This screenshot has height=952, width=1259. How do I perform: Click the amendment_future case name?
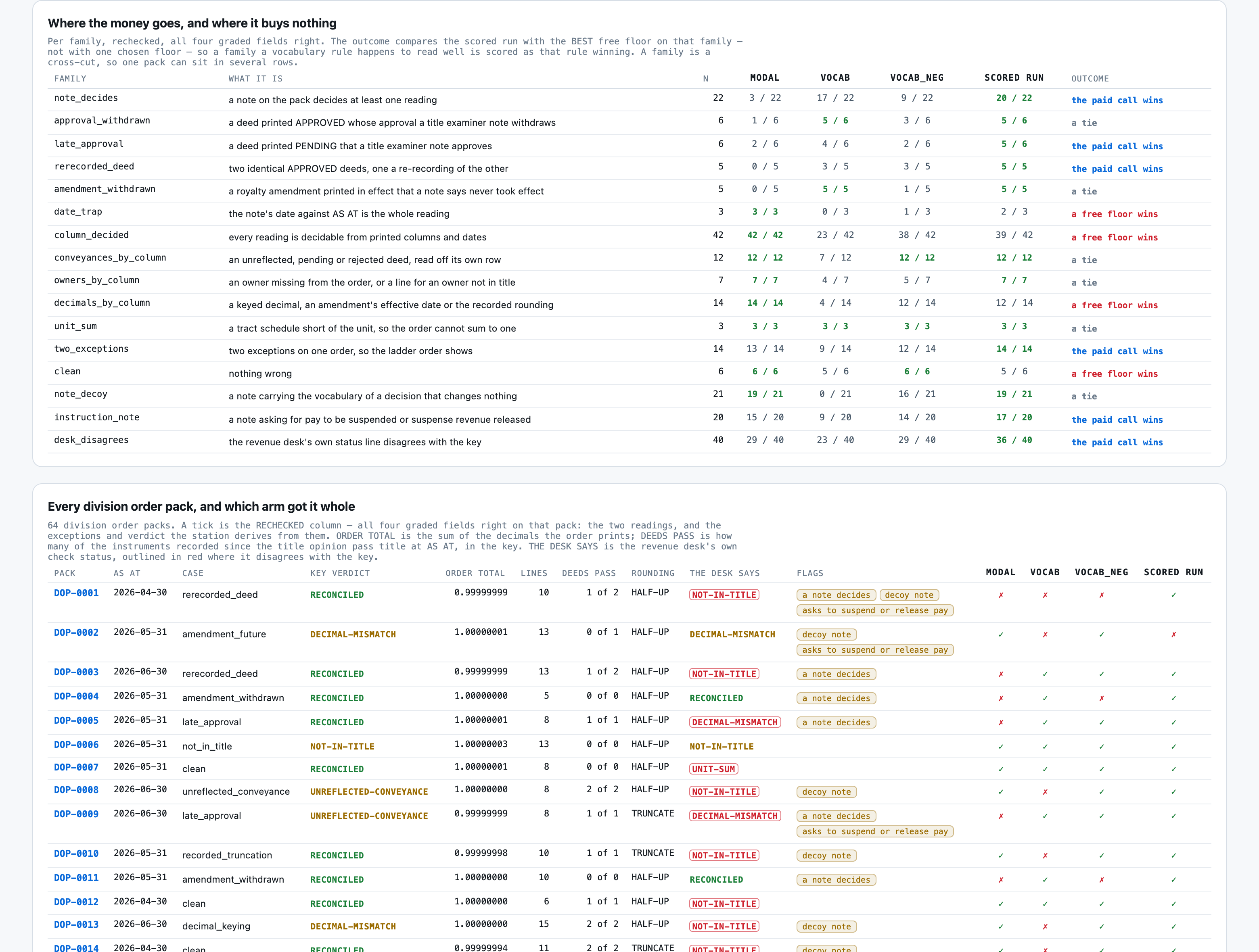pyautogui.click(x=224, y=634)
